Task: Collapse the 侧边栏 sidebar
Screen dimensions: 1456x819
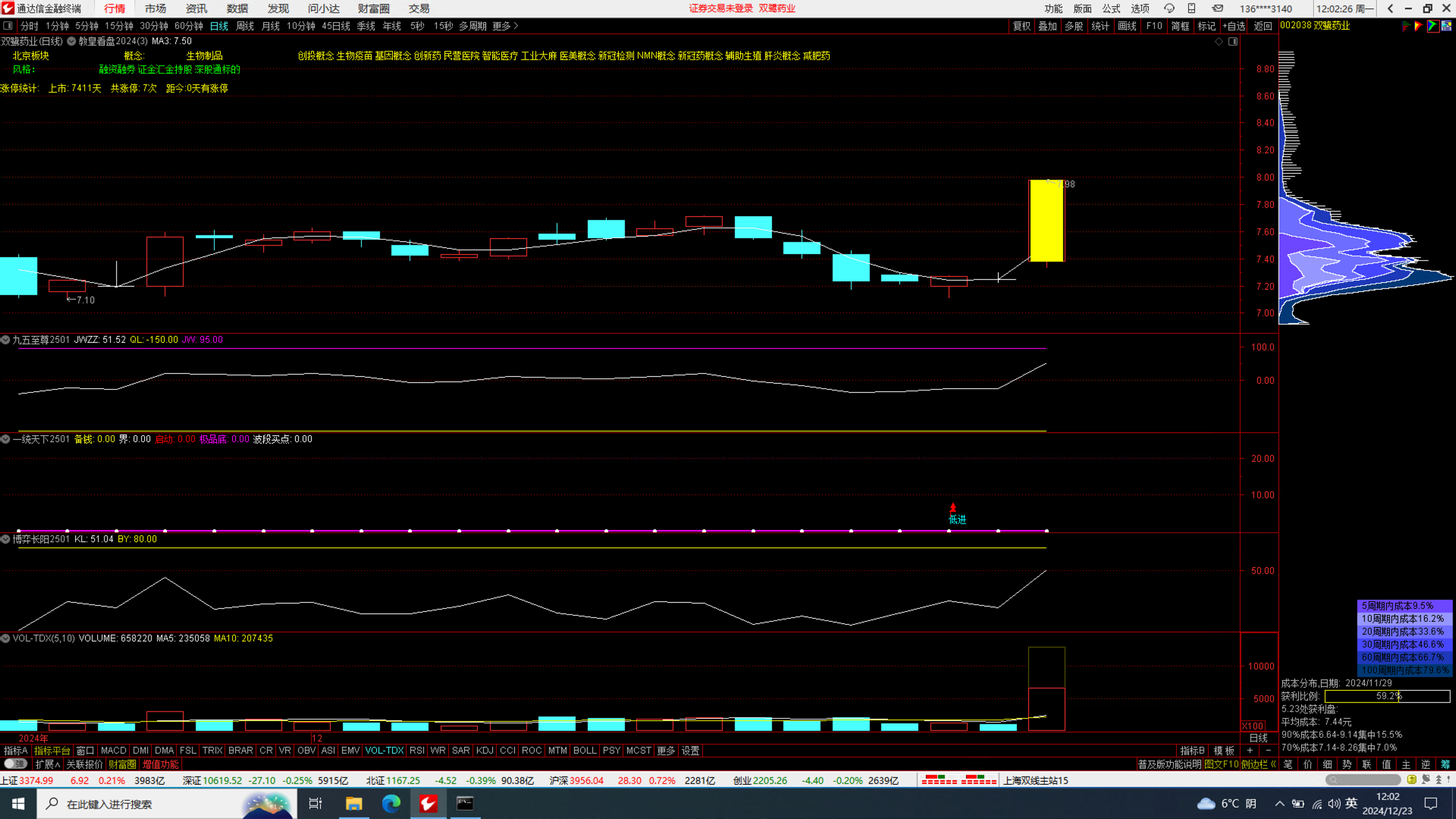Action: click(1258, 764)
